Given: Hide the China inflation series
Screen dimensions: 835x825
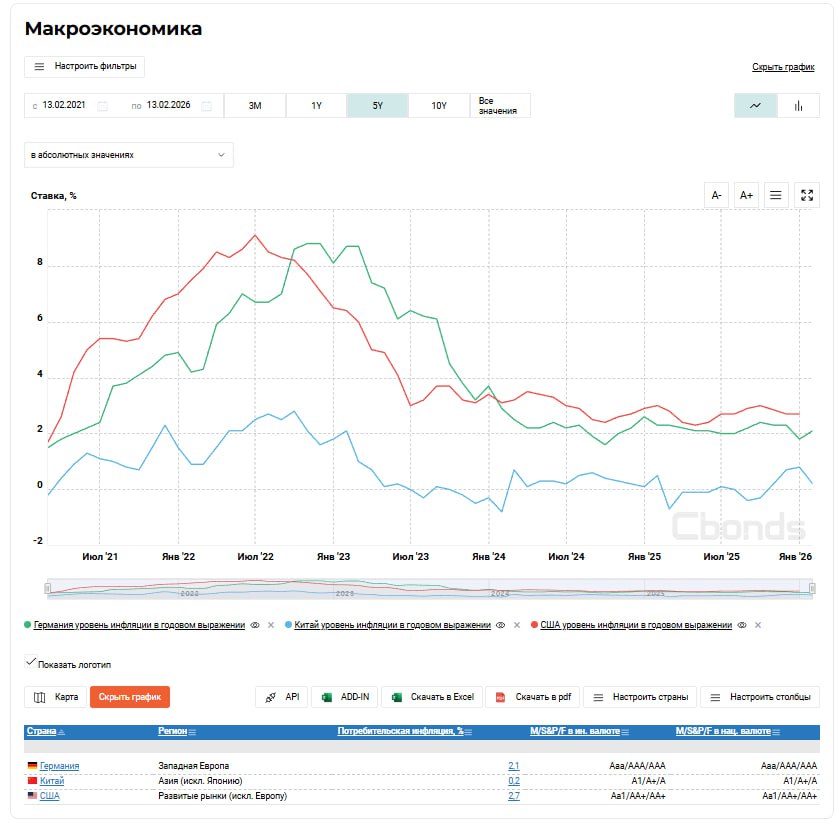Looking at the screenshot, I should 501,625.
